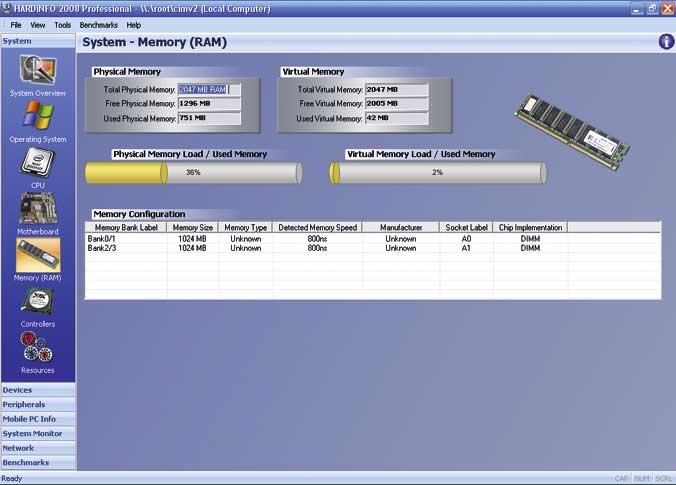Image resolution: width=676 pixels, height=485 pixels.
Task: Sort by Manufacturer column header
Action: tap(401, 227)
